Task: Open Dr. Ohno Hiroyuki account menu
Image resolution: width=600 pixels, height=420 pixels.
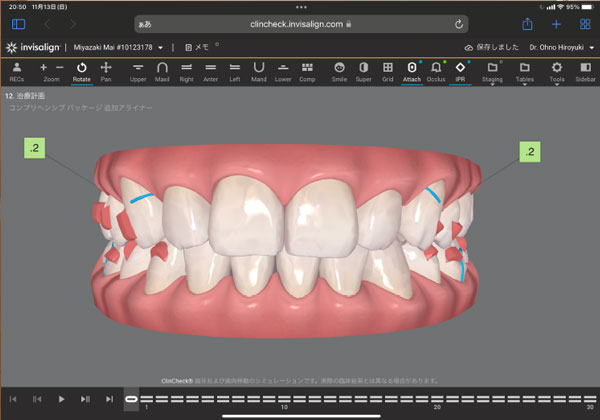Action: [561, 47]
